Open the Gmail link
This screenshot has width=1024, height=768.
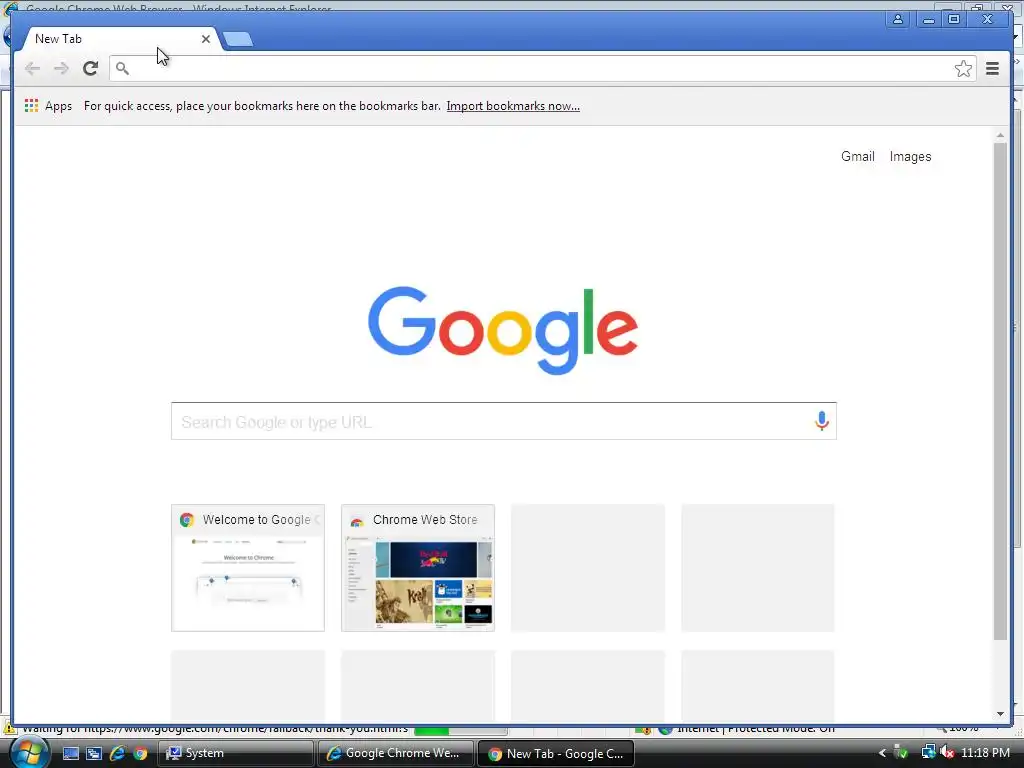click(x=857, y=156)
